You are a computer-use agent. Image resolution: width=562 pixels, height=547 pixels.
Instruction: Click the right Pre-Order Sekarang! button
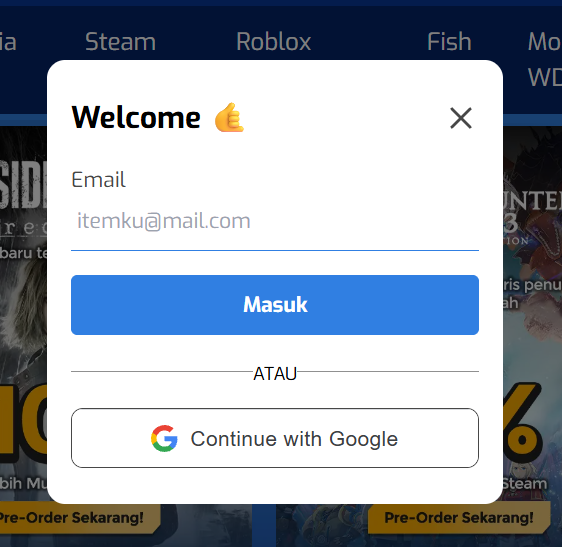coord(459,518)
